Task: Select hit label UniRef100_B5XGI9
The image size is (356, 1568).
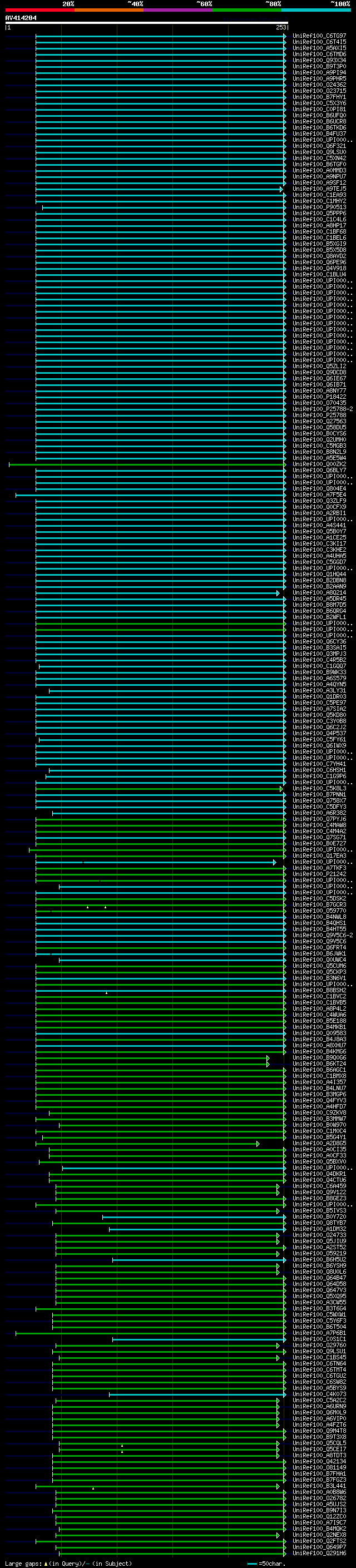Action: 319,244
